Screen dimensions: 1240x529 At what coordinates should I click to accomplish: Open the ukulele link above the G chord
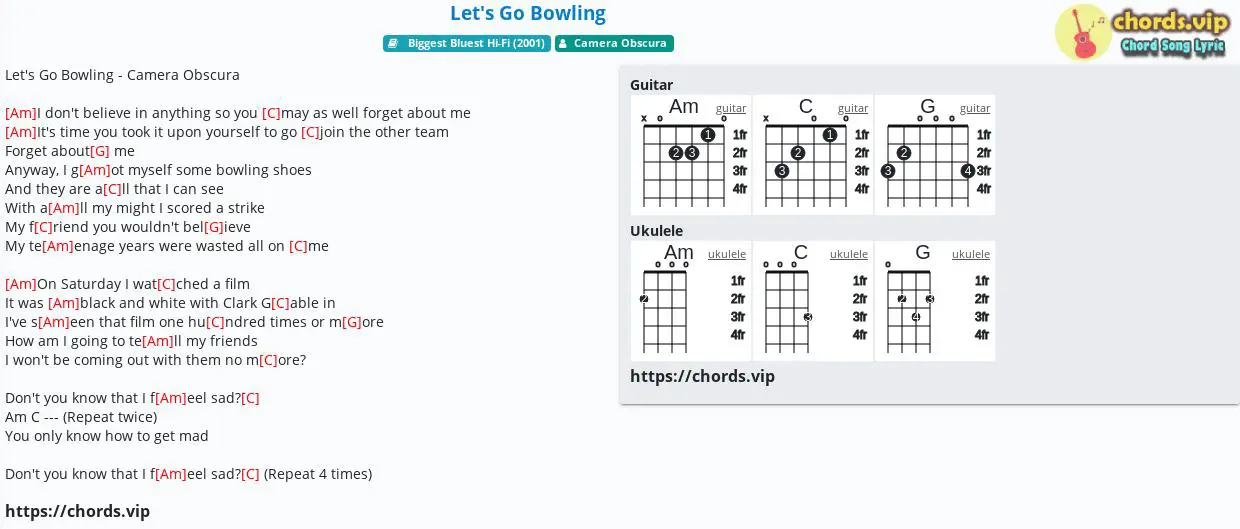click(971, 254)
